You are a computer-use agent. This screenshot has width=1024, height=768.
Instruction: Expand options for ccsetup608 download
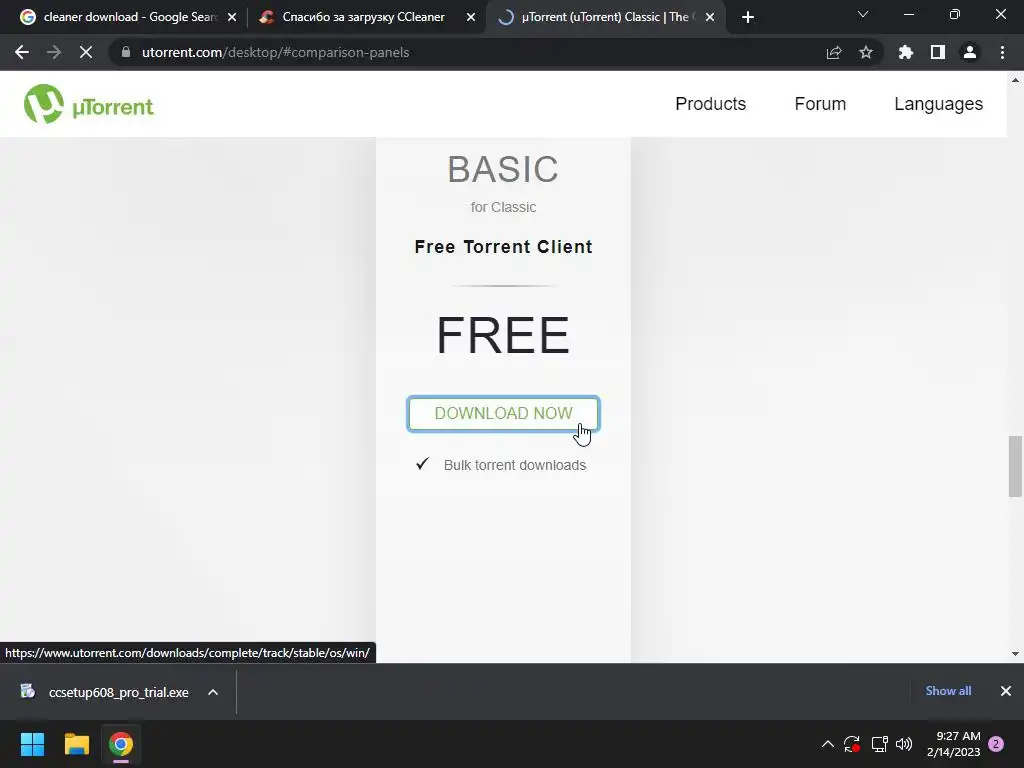pos(213,692)
